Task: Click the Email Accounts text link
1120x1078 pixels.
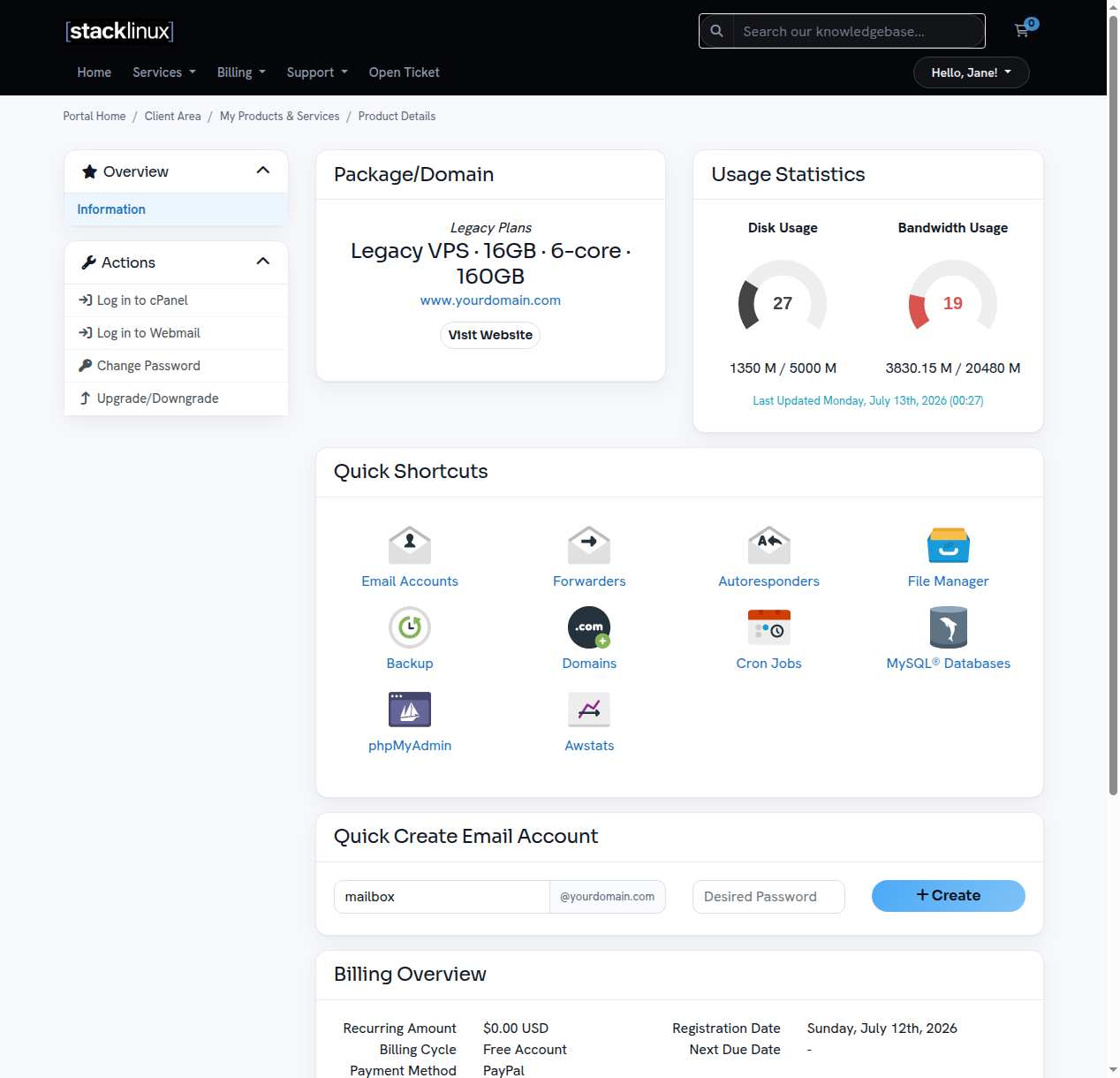Action: (410, 581)
